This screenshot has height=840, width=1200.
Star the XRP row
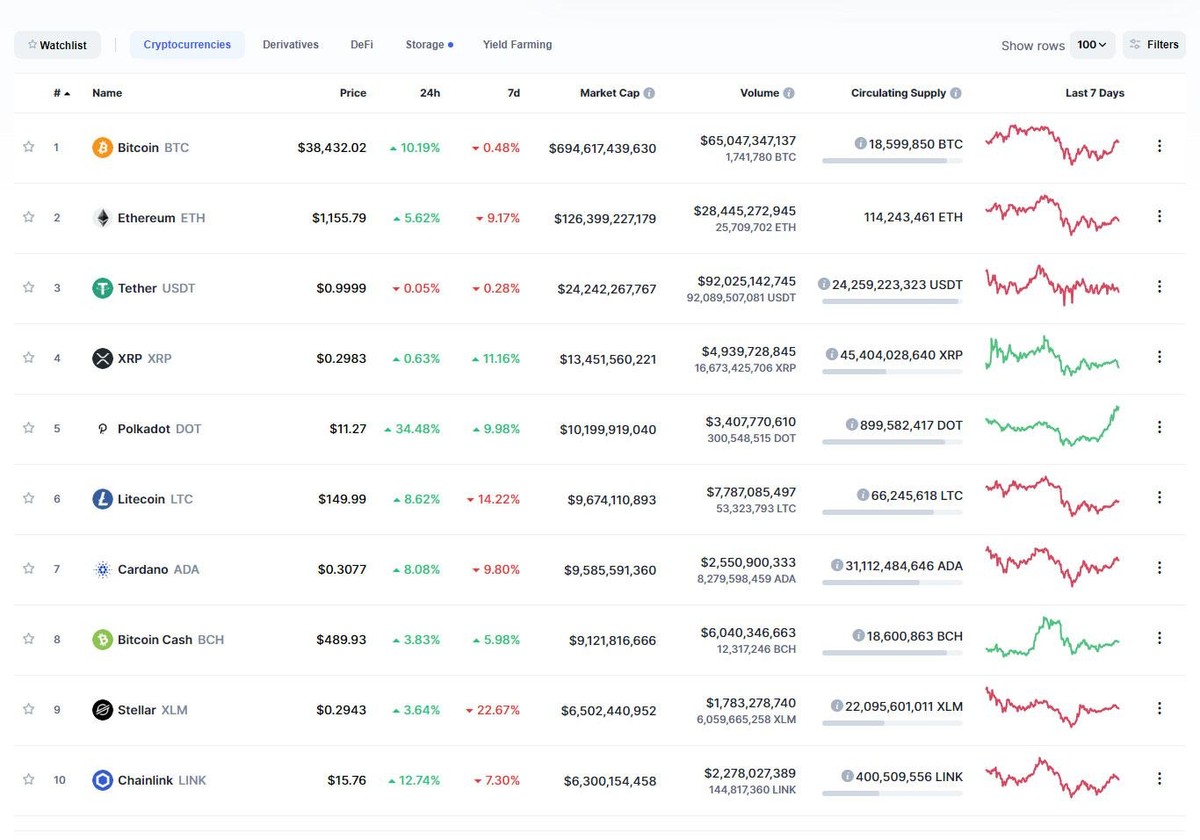point(29,357)
